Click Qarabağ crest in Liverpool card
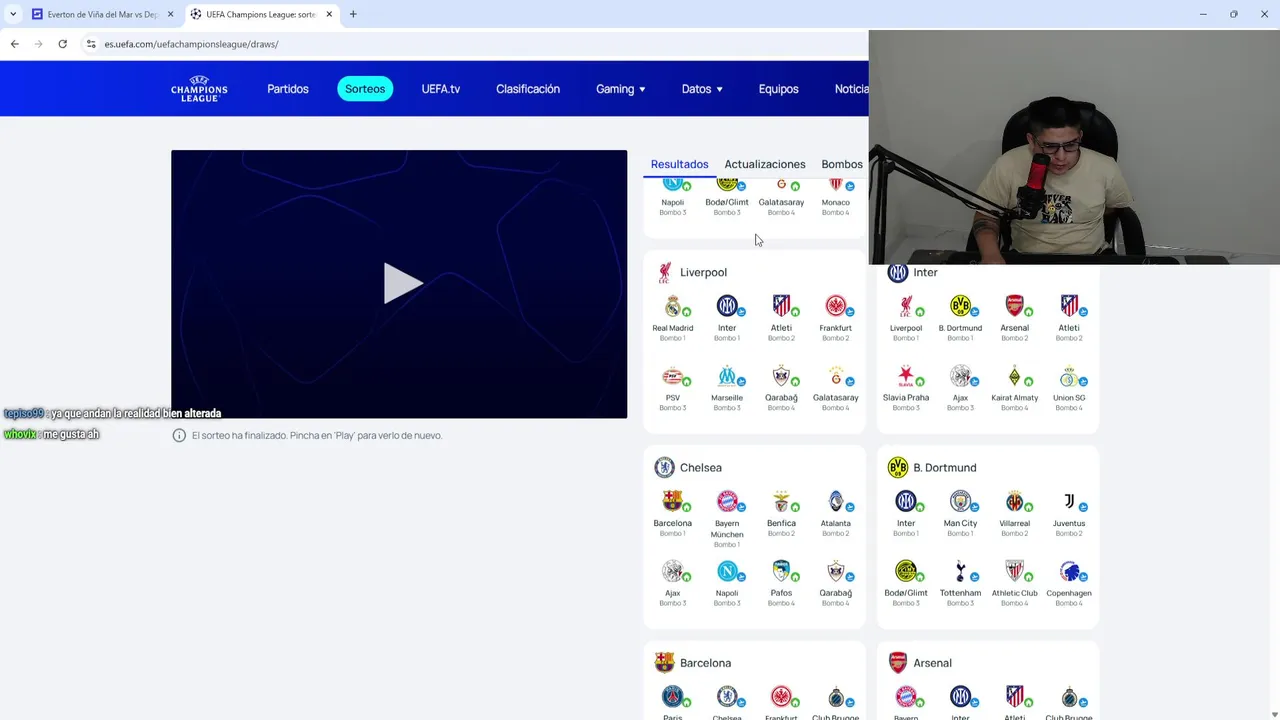 click(x=781, y=376)
